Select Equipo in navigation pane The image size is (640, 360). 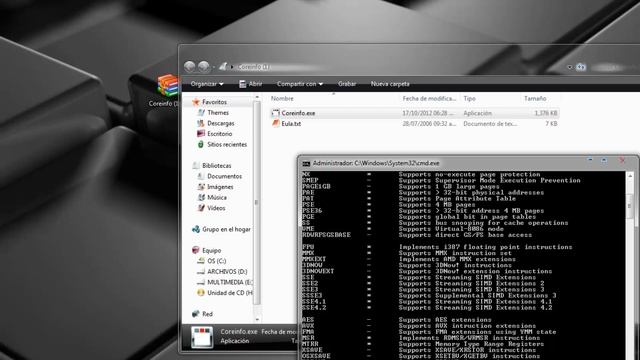click(x=211, y=251)
